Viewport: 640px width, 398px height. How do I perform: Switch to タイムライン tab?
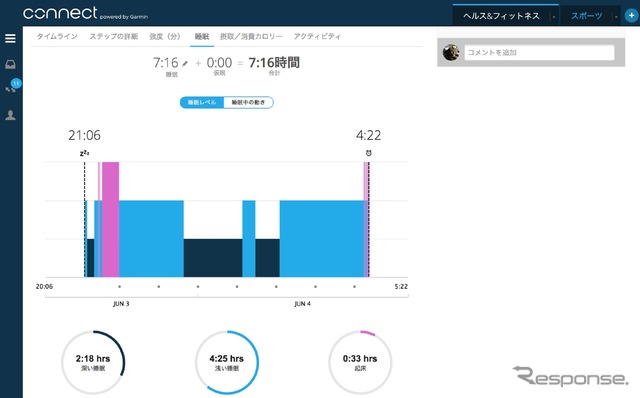(x=57, y=36)
